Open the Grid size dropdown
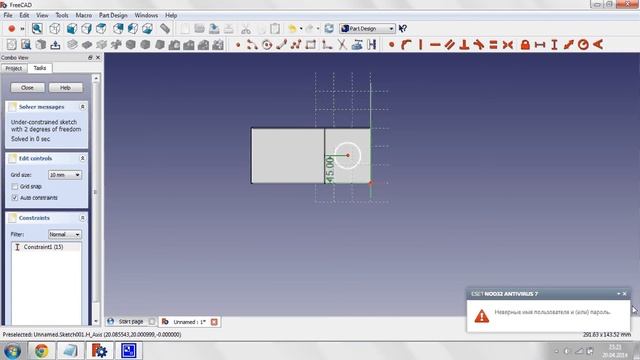This screenshot has height=360, width=640. click(65, 175)
